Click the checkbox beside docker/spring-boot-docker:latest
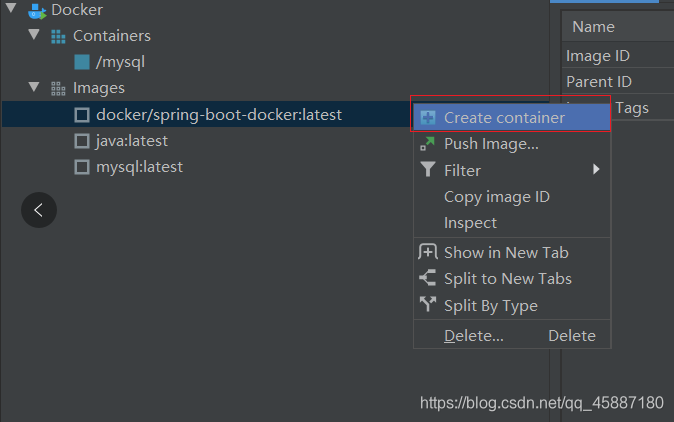This screenshot has height=422, width=674. [x=82, y=115]
